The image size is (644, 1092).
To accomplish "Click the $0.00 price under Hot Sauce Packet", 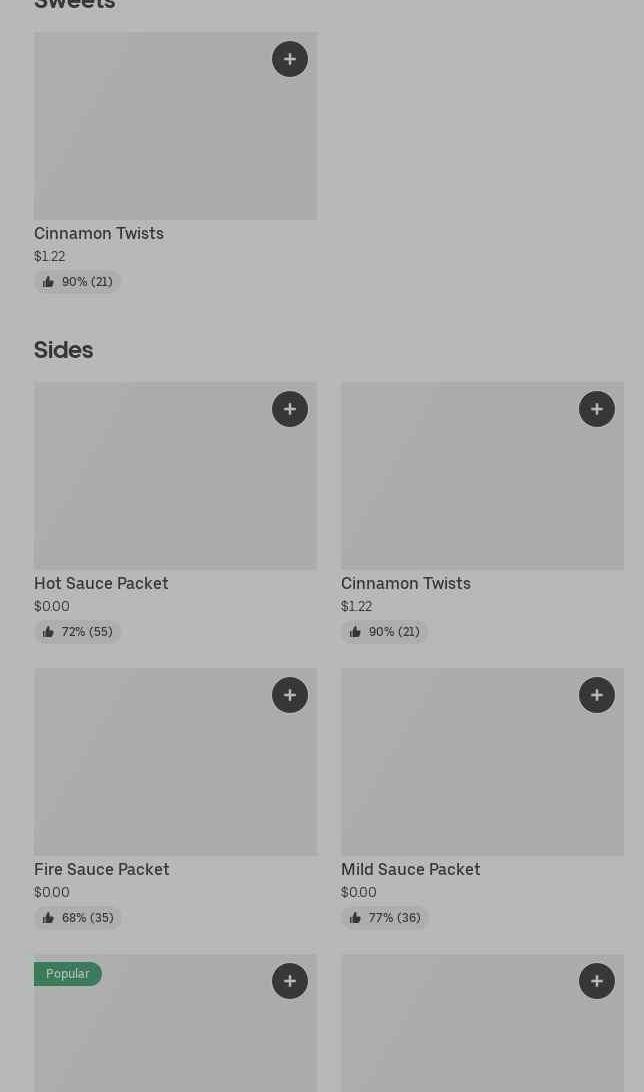I will click(52, 606).
